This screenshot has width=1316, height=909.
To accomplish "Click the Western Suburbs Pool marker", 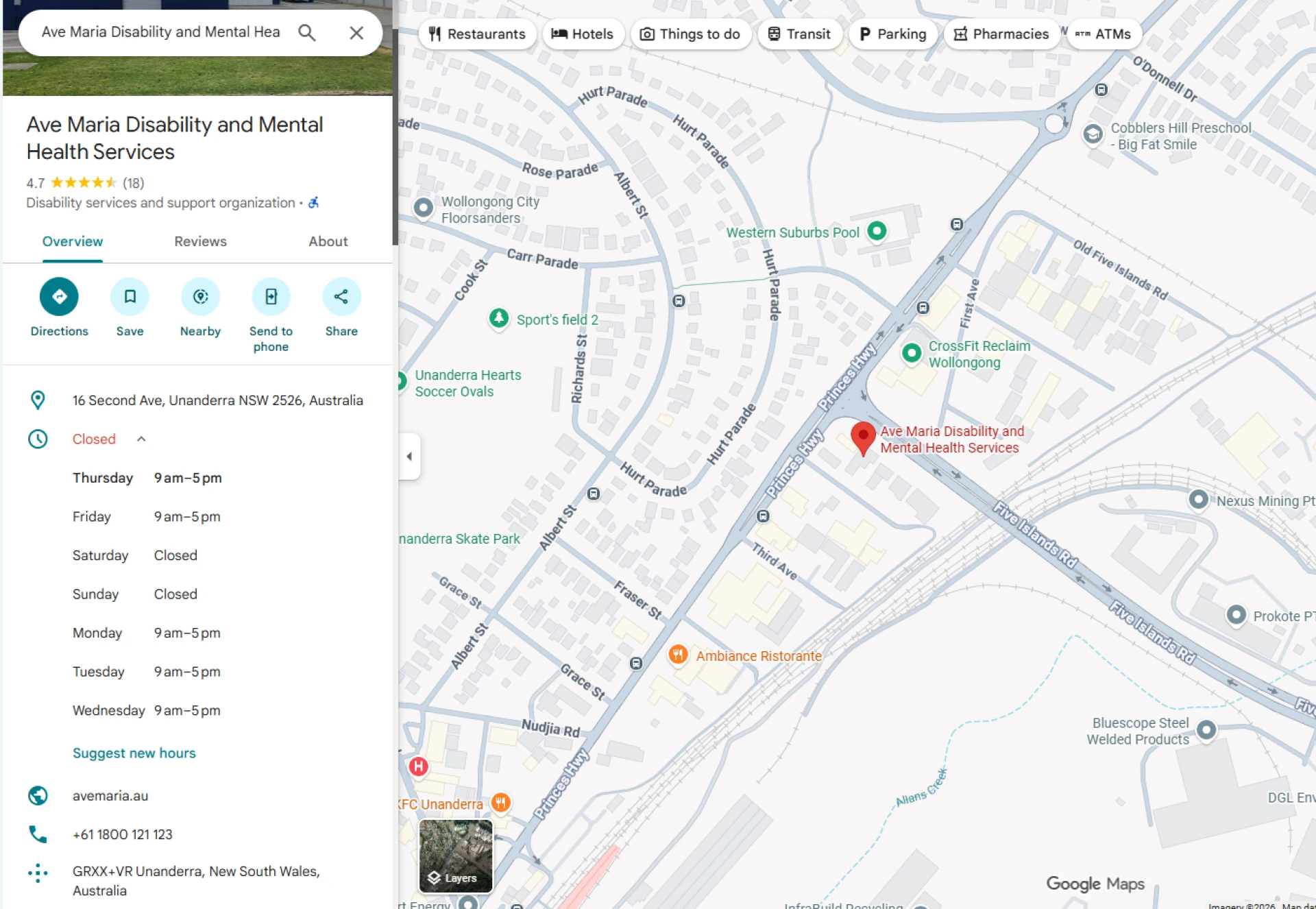I will tap(877, 231).
